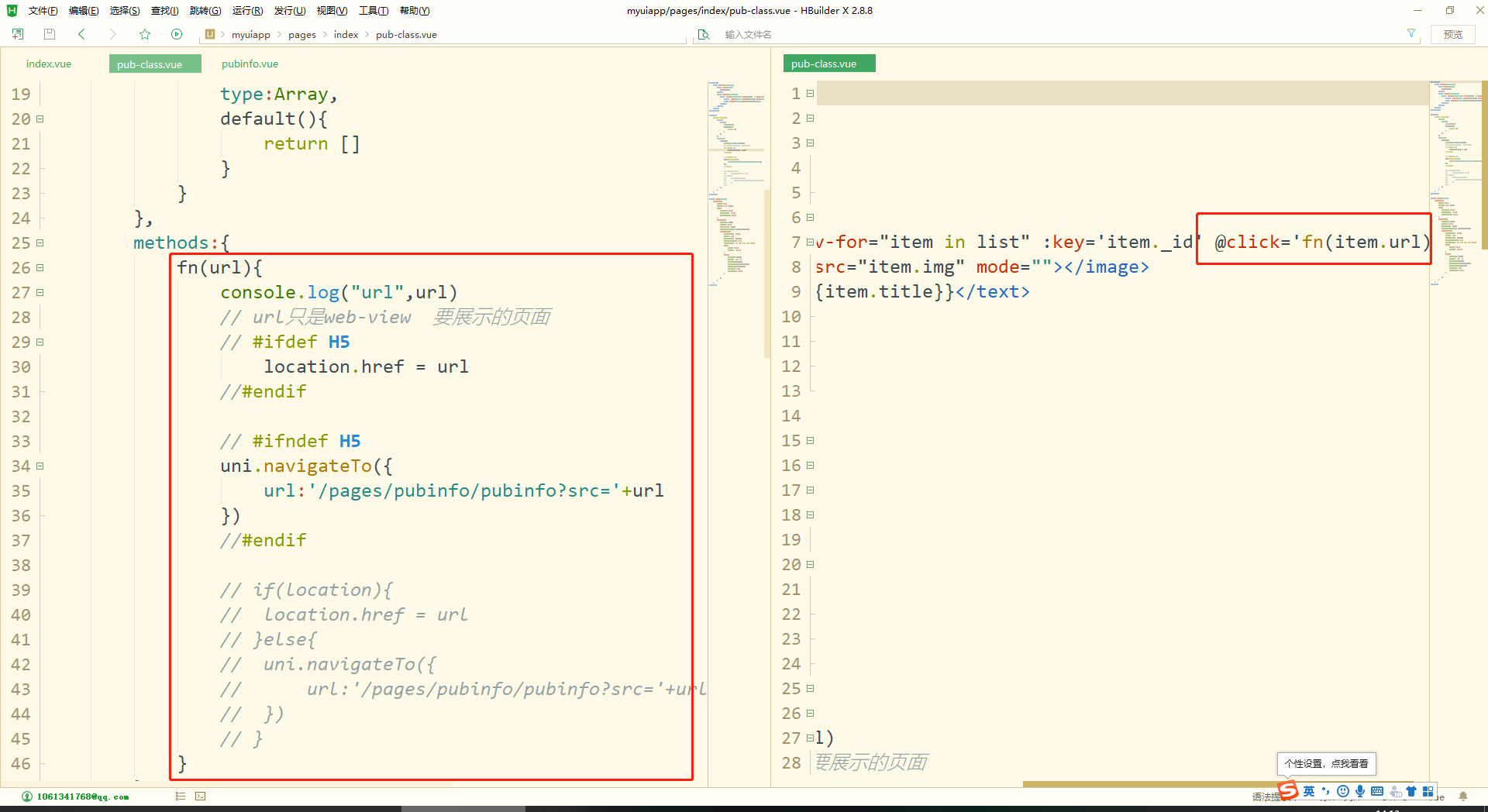
Task: Click the filter funnel icon
Action: tap(1411, 33)
